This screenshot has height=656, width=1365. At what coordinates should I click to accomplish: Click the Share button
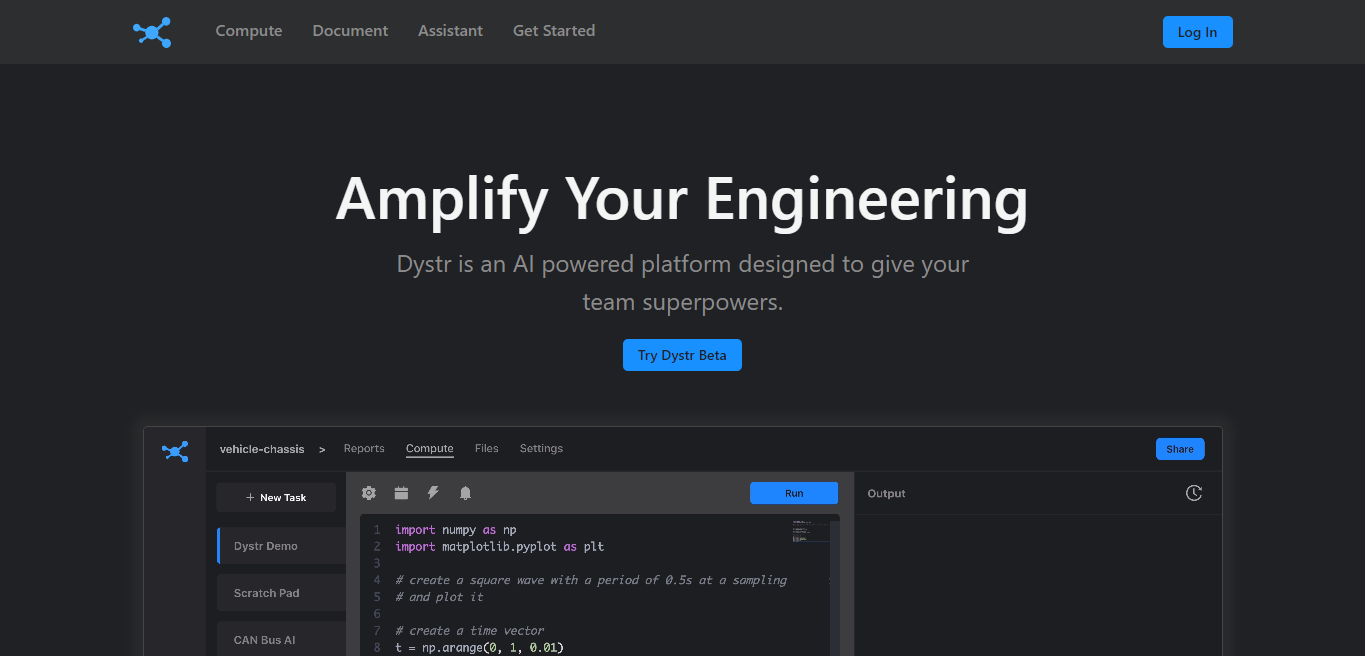point(1180,449)
